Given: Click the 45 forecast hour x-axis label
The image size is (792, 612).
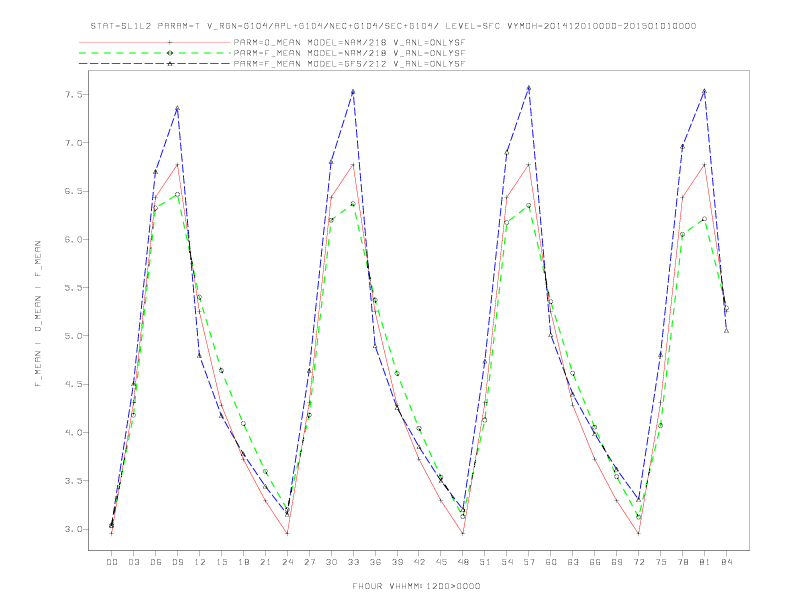Looking at the screenshot, I should tap(441, 562).
